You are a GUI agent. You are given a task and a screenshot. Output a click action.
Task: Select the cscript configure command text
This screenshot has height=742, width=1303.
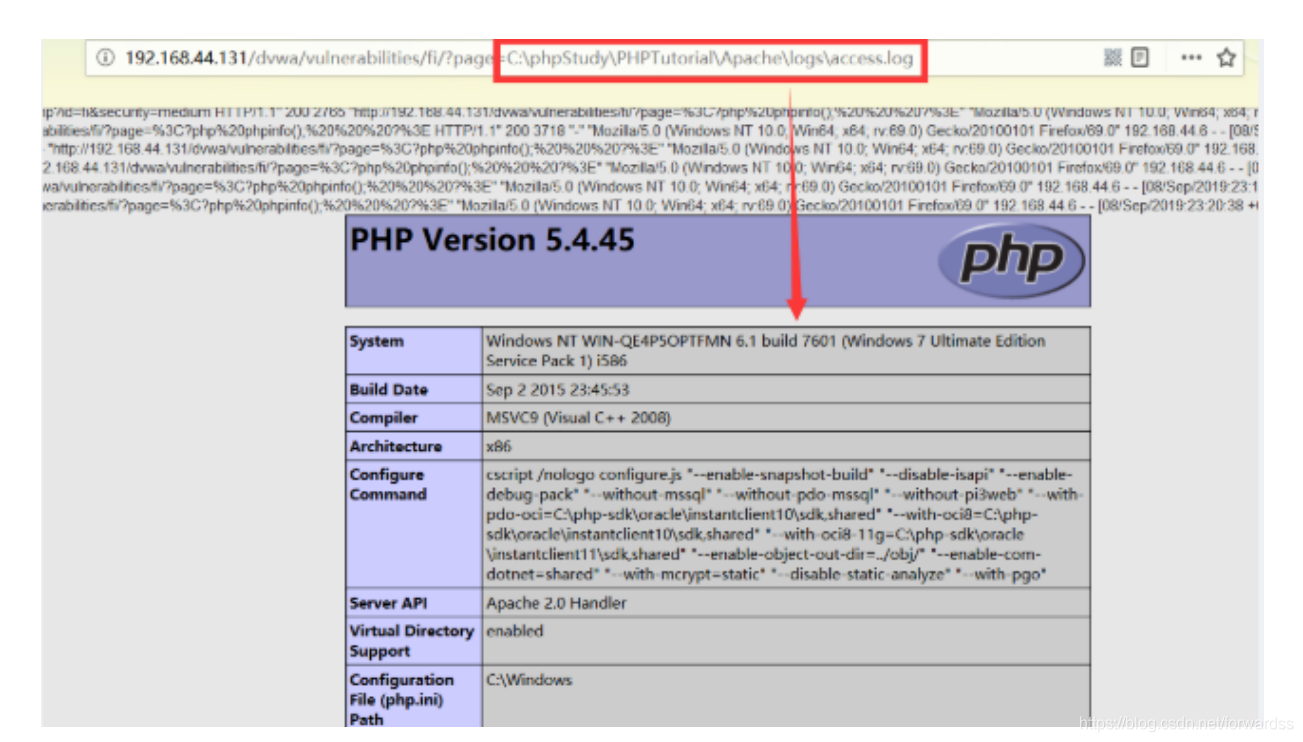785,524
